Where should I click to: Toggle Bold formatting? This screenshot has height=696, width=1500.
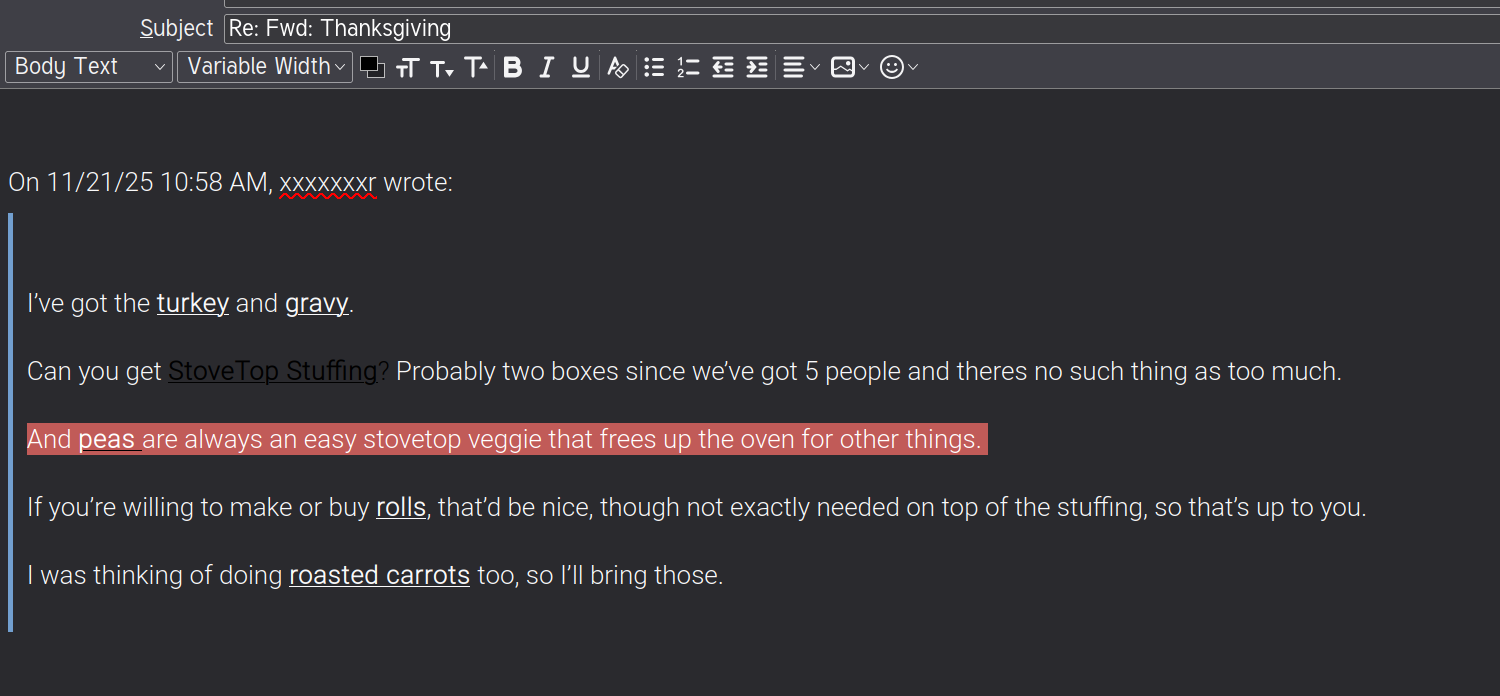[x=513, y=67]
